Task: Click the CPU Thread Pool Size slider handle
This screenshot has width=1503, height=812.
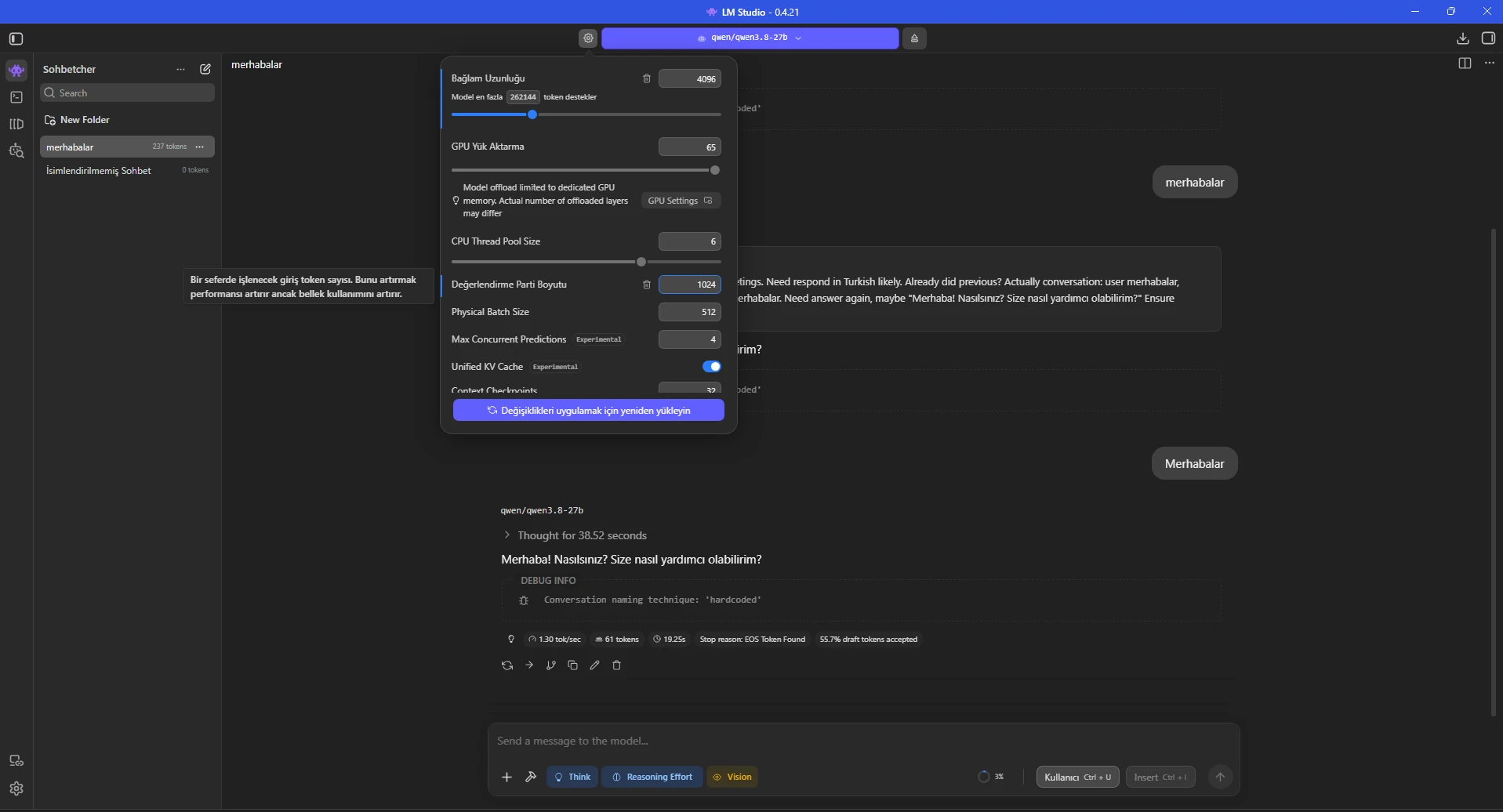Action: [x=641, y=262]
